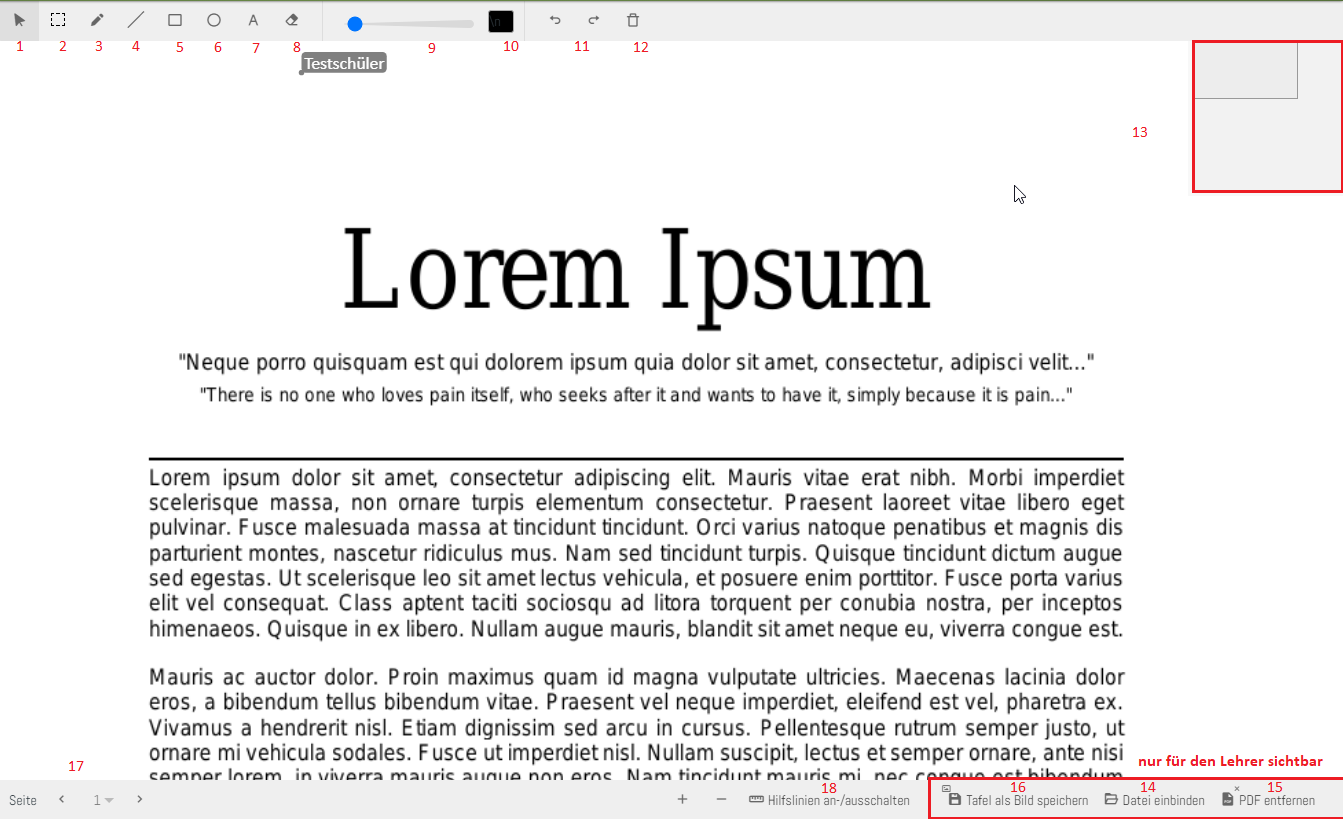Click the line thickness slider handle
Viewport: 1343px width, 819px height.
click(354, 24)
